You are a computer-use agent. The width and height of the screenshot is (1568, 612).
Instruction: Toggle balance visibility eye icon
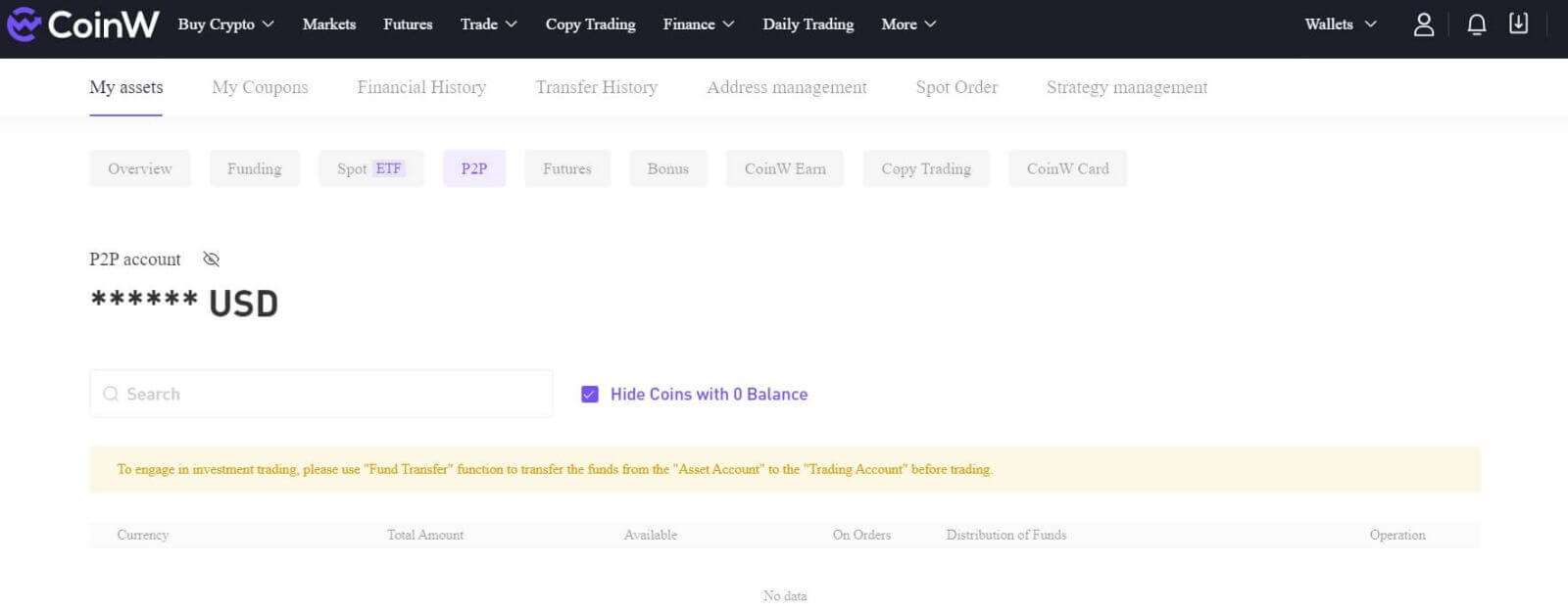tap(211, 259)
